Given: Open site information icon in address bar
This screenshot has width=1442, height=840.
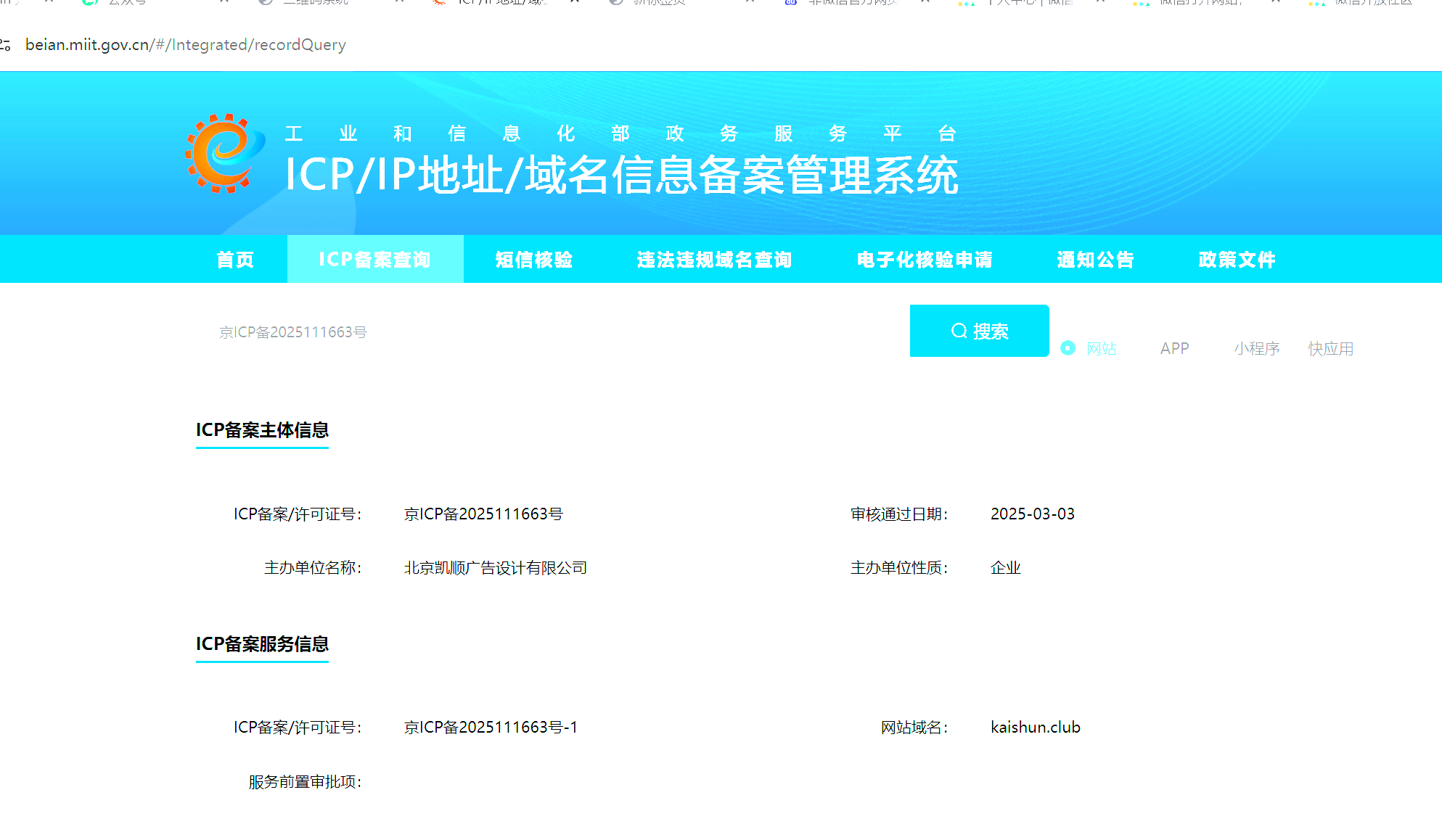Looking at the screenshot, I should (6, 45).
